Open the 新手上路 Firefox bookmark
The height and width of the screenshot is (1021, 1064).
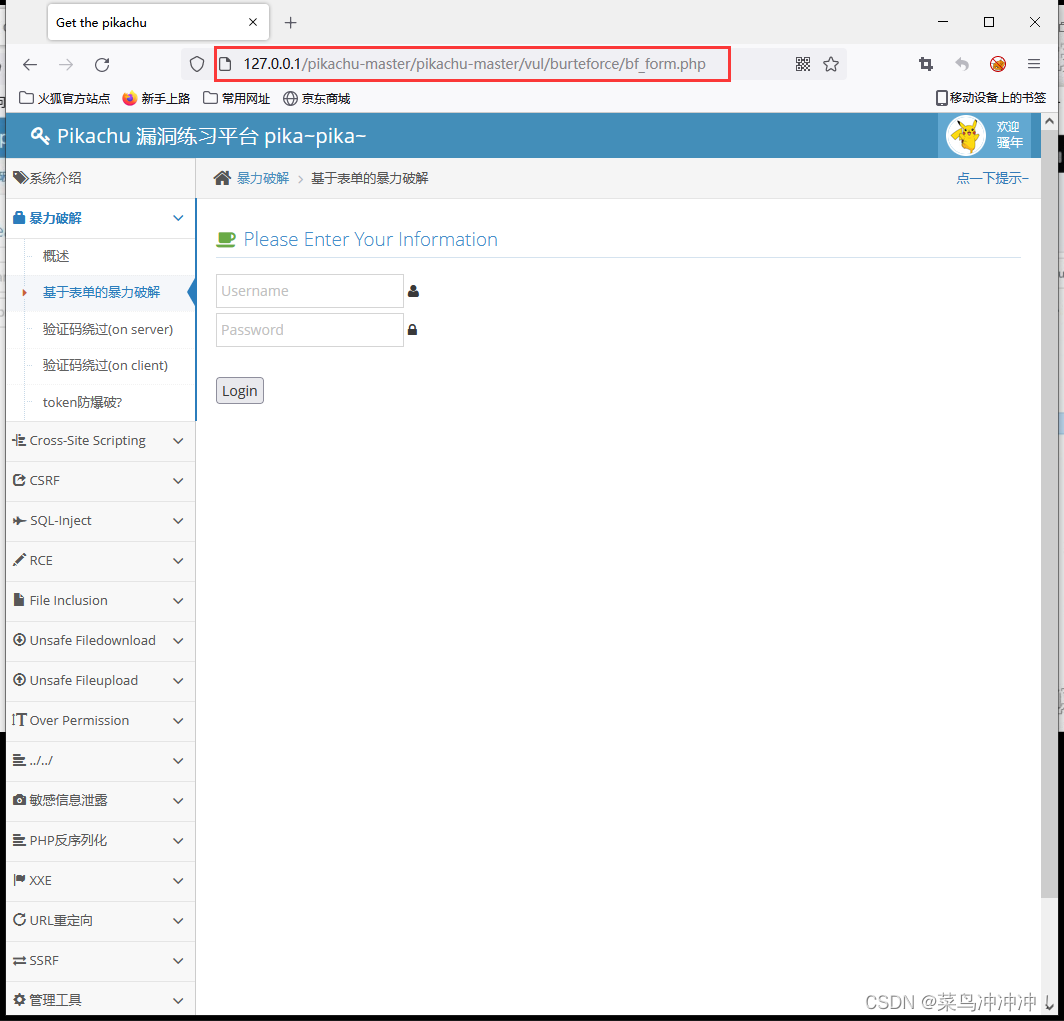click(156, 98)
